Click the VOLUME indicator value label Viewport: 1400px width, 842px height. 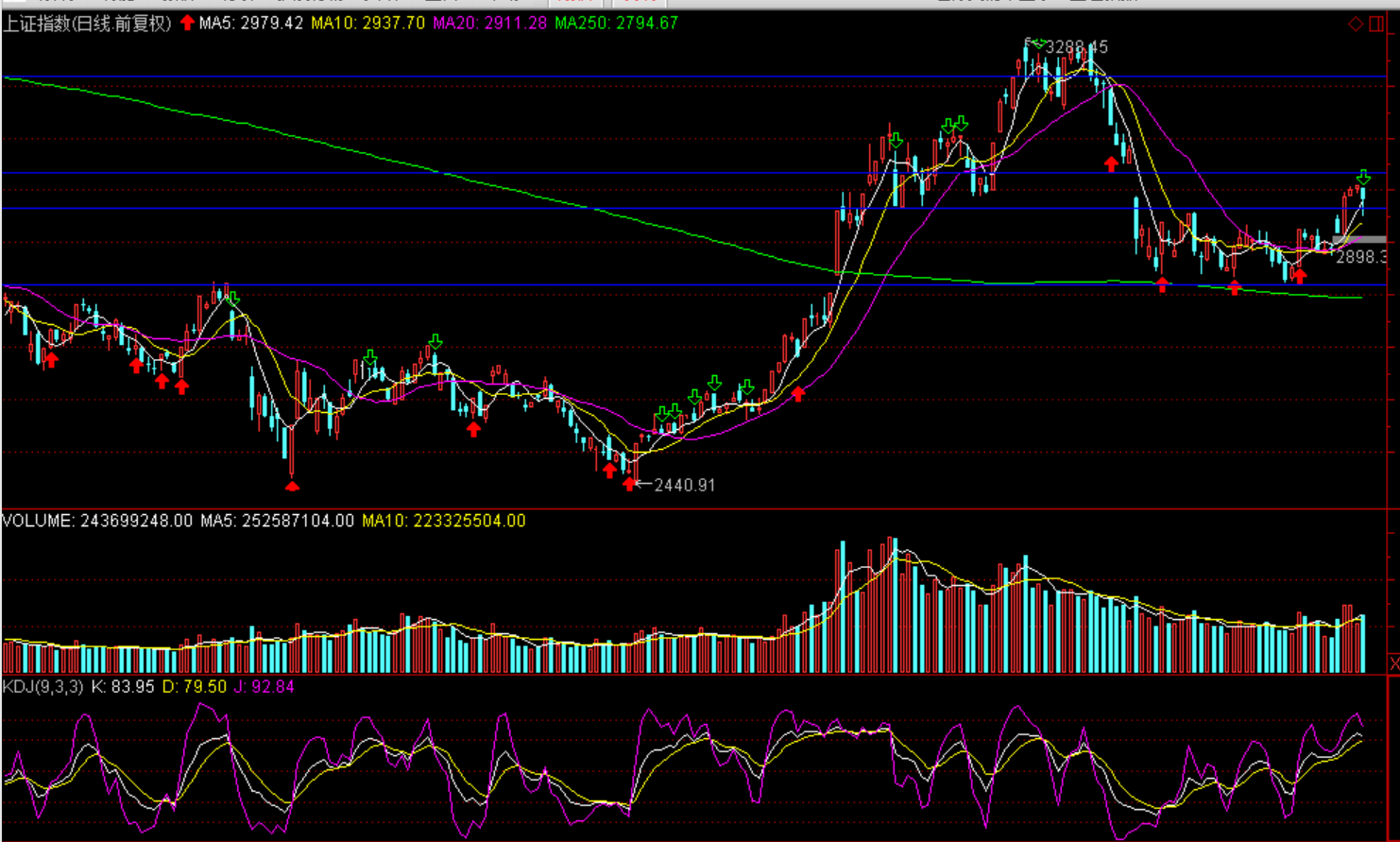pos(97,521)
